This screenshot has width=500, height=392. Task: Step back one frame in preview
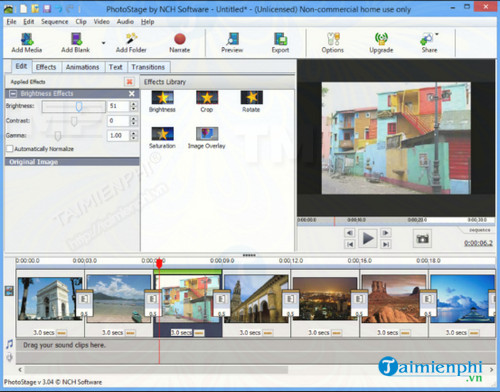[x=349, y=233]
